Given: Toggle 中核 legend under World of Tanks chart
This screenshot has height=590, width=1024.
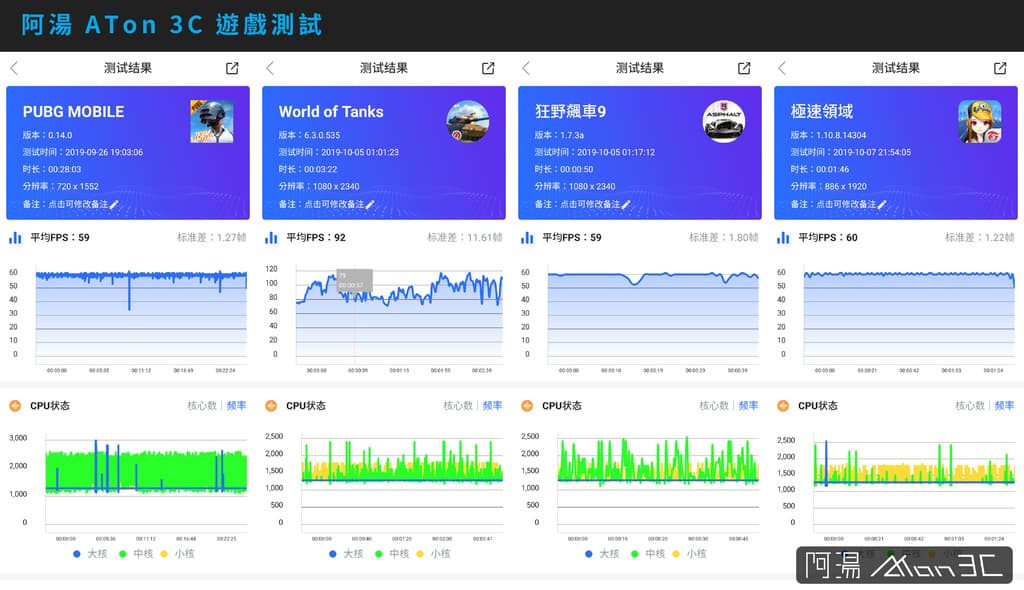Looking at the screenshot, I should click(392, 554).
